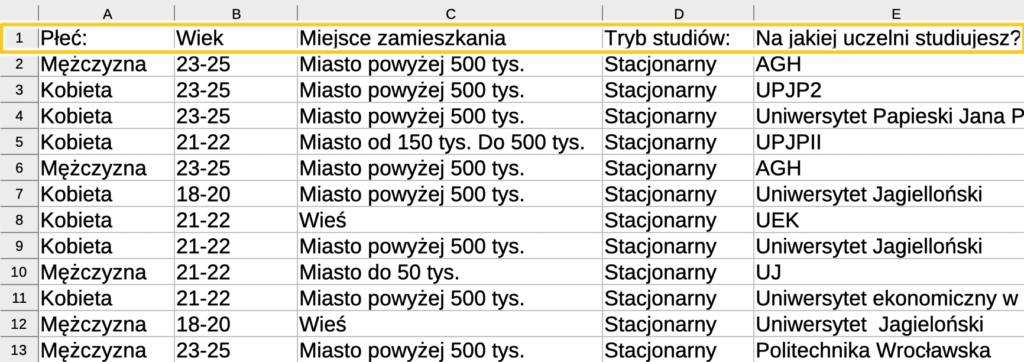Select the 'UJ' cell in row 10
This screenshot has width=1024, height=362.
pyautogui.click(x=888, y=272)
